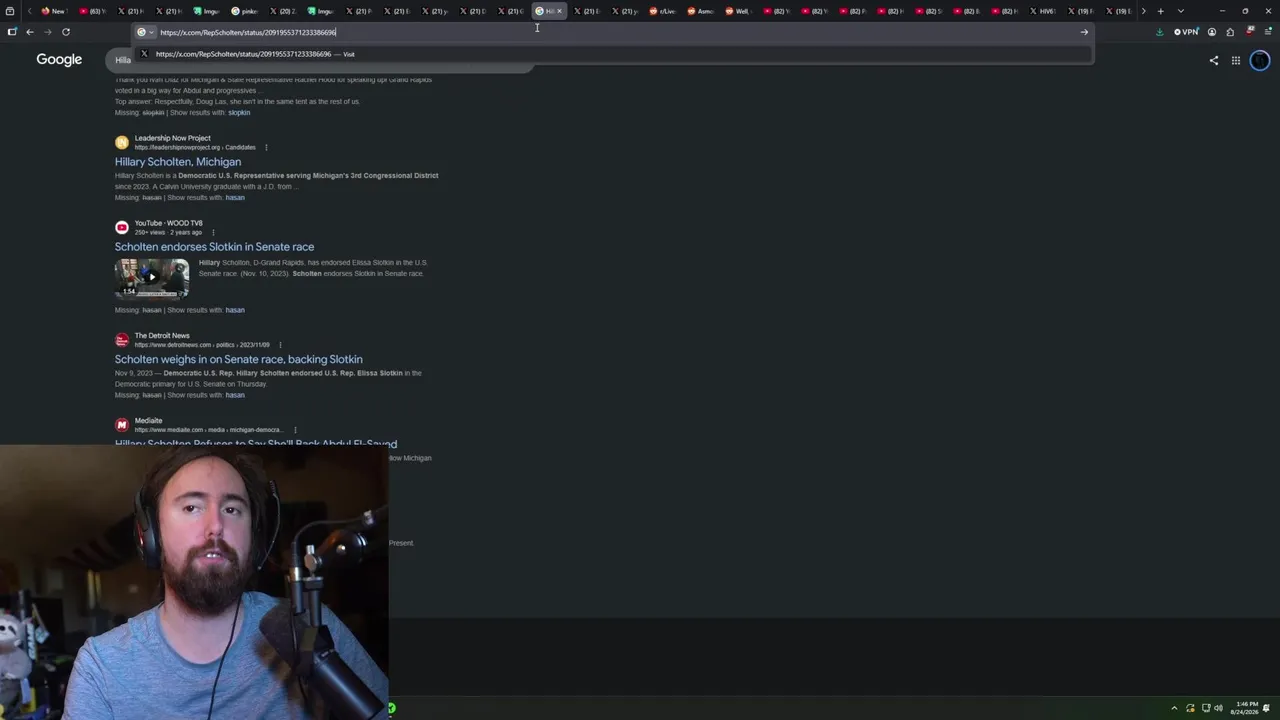1280x720 pixels.
Task: Open 'Hillary Scholten, Michigan' result link
Action: point(178,162)
